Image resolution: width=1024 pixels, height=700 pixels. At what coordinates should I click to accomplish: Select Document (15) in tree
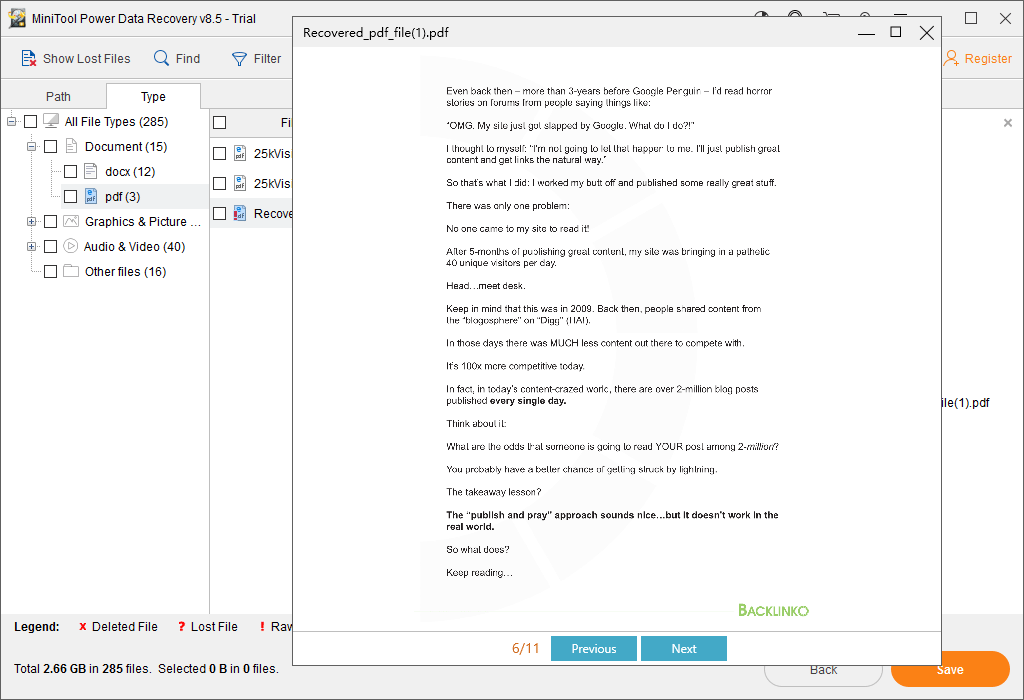click(126, 146)
